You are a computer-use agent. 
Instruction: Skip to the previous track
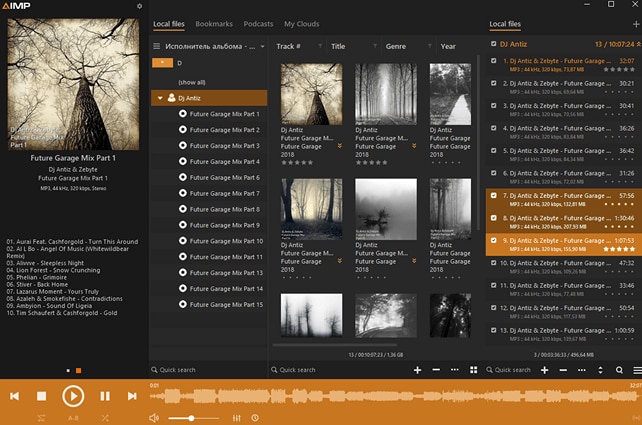coord(14,396)
